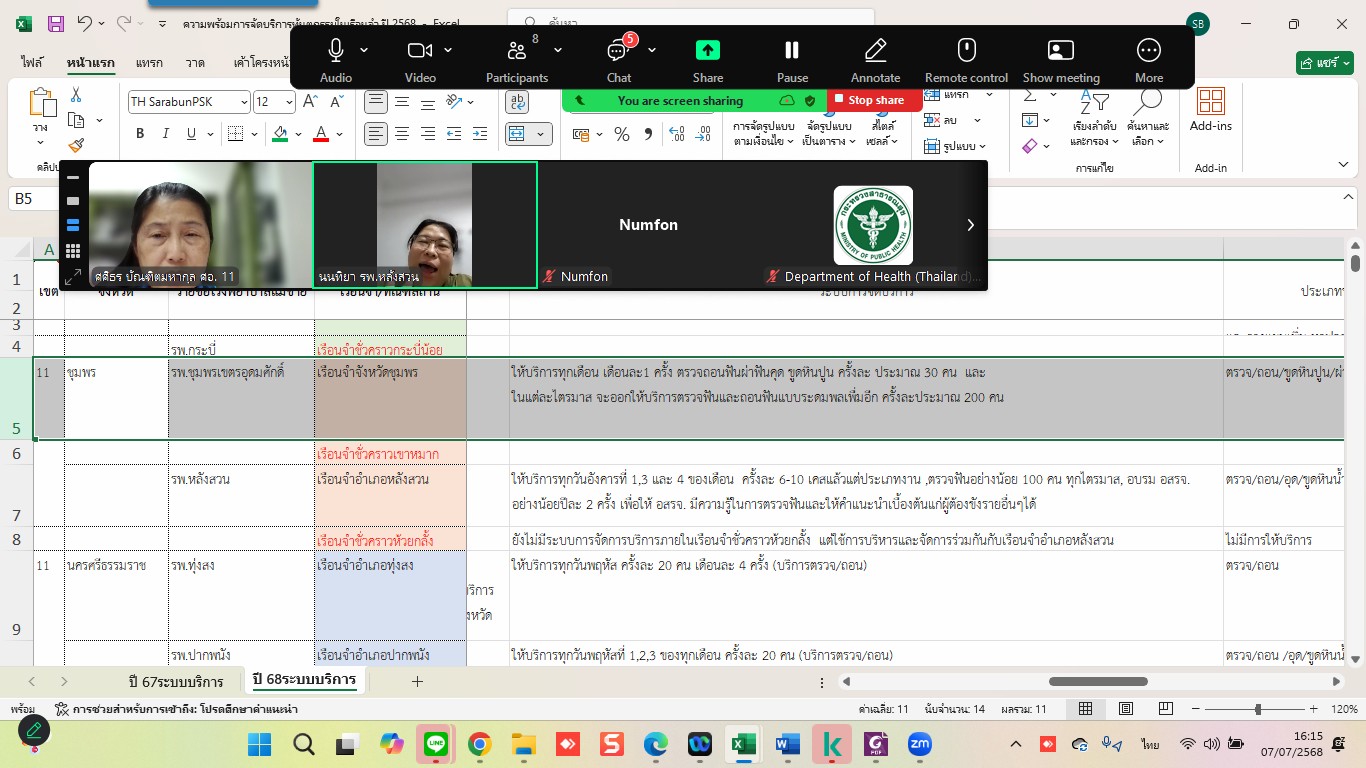1366x768 pixels.
Task: Open the แทรก ribbon tab
Action: [x=149, y=62]
